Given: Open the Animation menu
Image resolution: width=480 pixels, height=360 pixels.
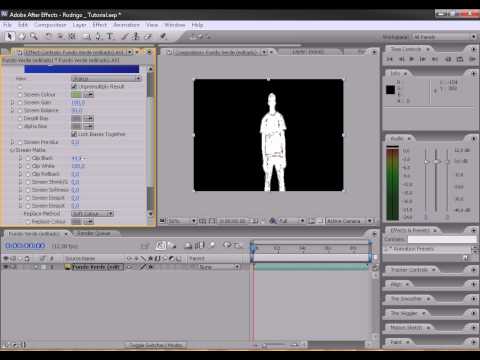Looking at the screenshot, I should click(126, 25).
